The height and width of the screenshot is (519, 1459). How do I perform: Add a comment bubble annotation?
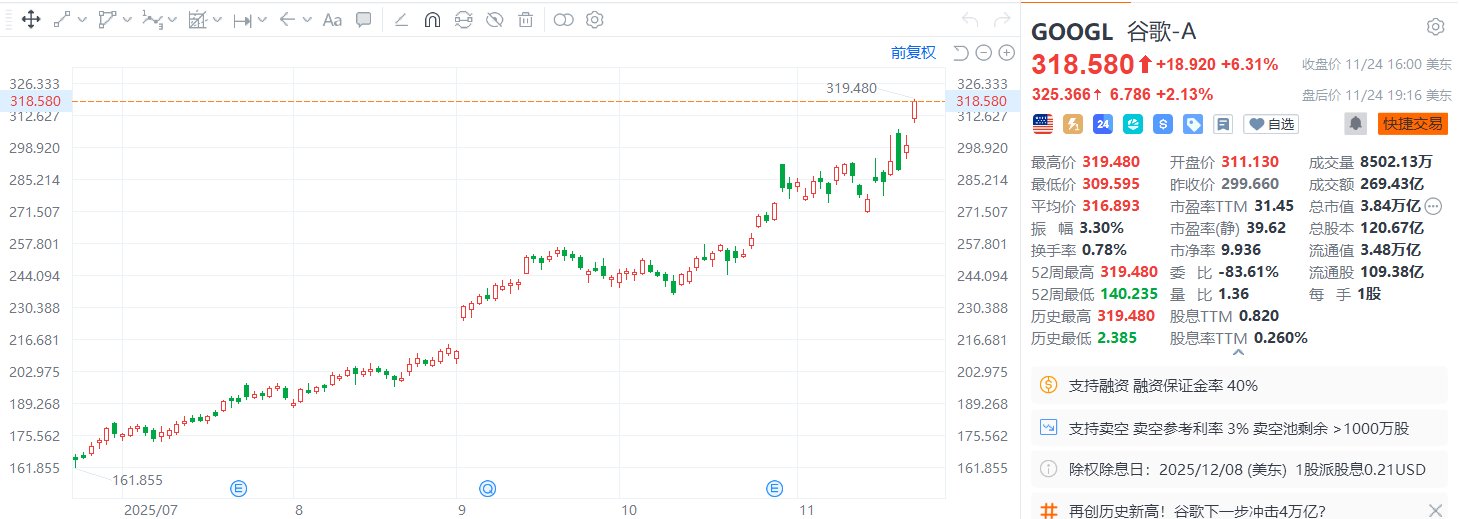coord(364,19)
